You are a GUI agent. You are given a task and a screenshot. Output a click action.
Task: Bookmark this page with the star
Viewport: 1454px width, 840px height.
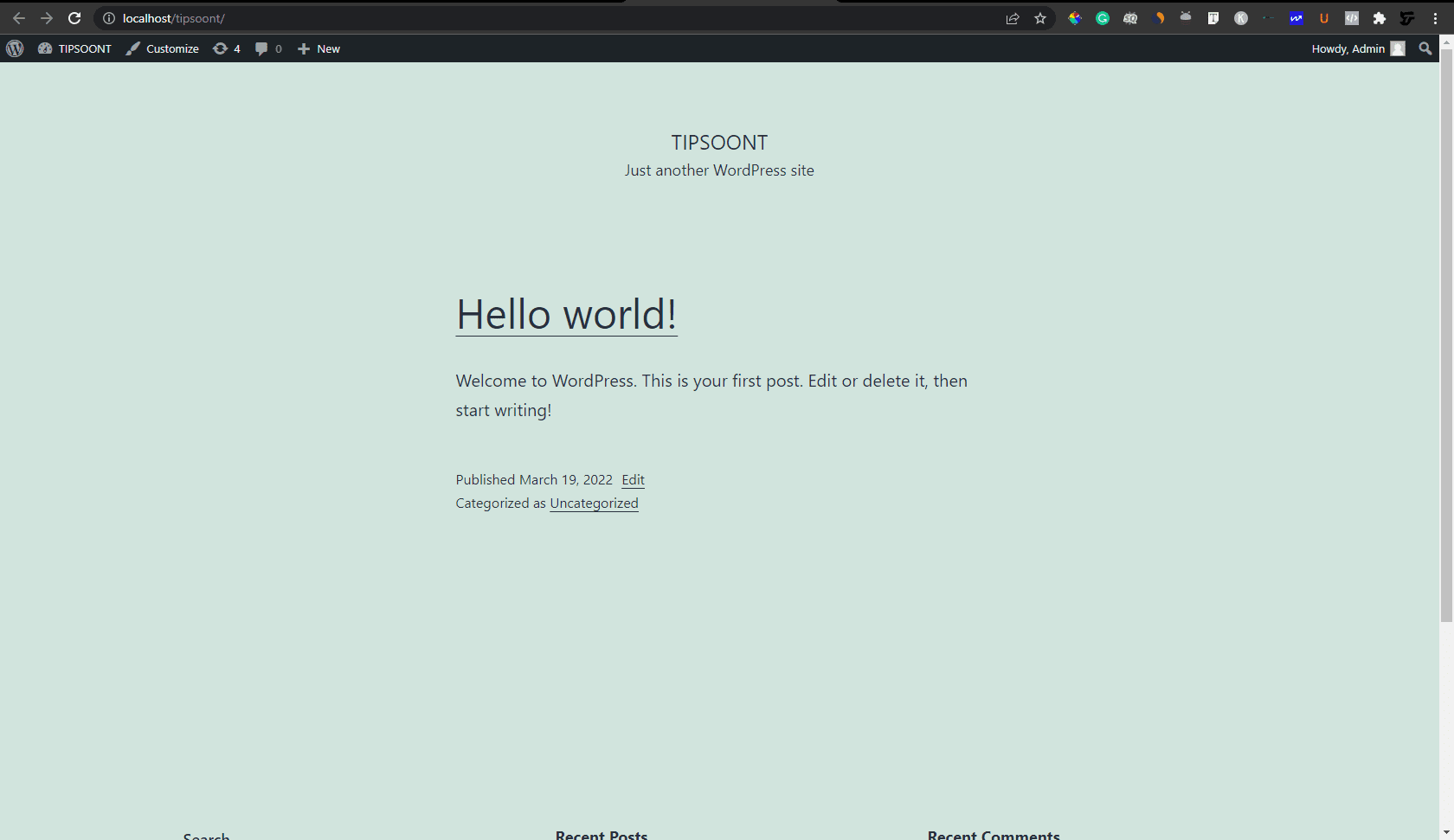coord(1040,18)
